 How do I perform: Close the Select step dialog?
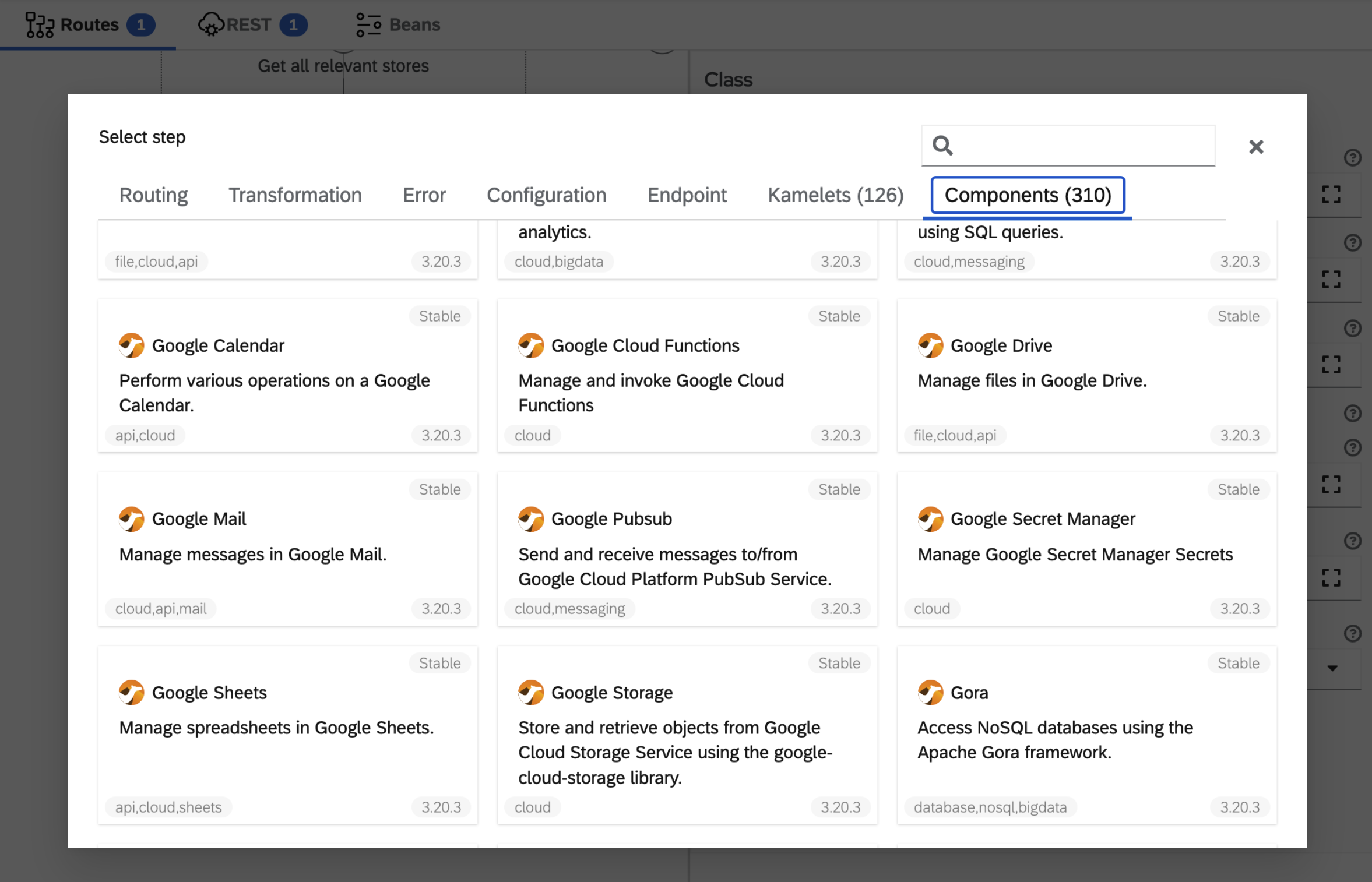[x=1256, y=147]
